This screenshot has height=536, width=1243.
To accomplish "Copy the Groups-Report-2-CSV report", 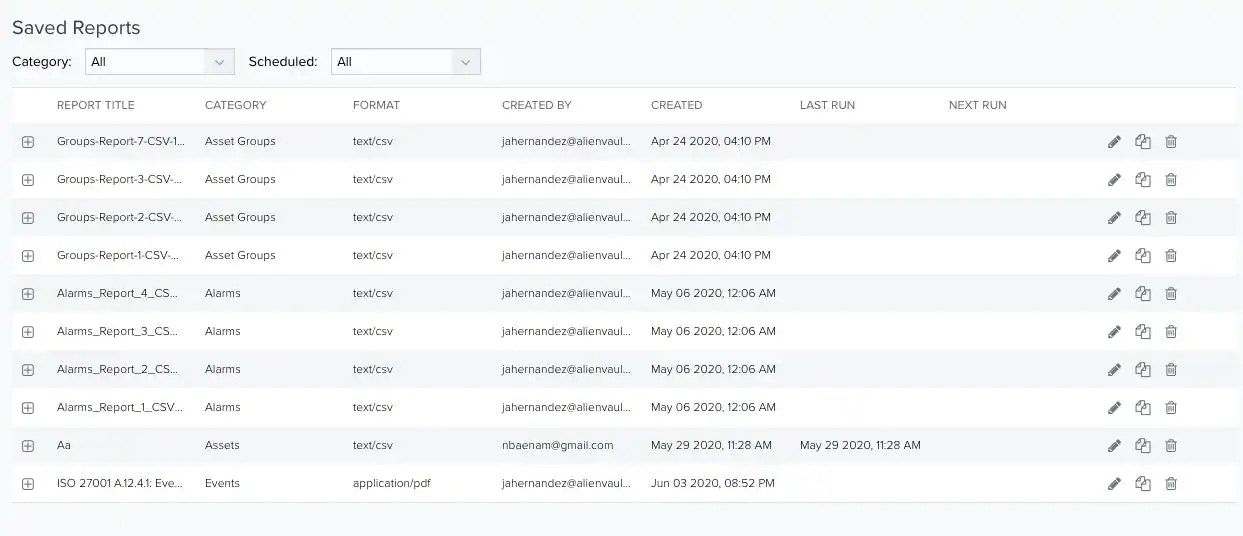I will pyautogui.click(x=1143, y=218).
